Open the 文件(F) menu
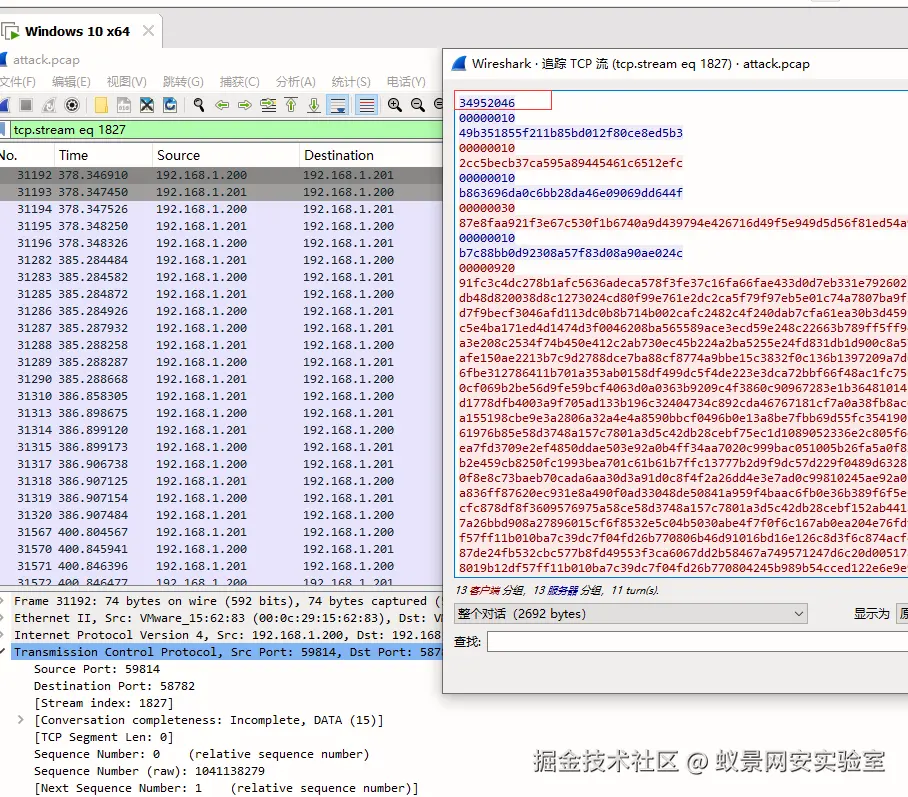 pyautogui.click(x=17, y=82)
